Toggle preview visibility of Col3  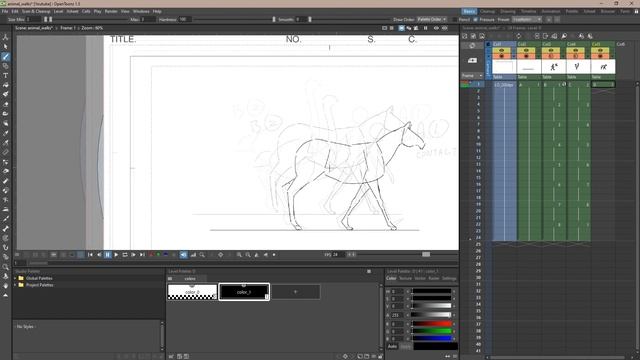click(551, 51)
